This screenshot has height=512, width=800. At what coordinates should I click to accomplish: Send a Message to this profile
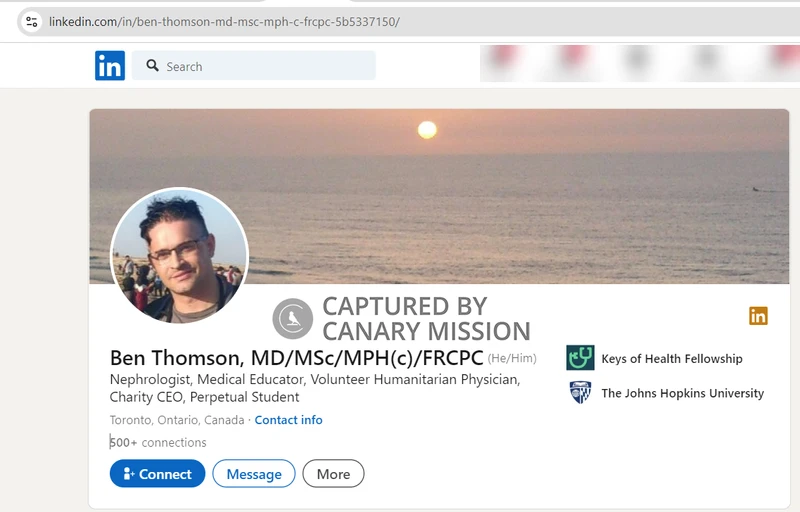(x=254, y=474)
